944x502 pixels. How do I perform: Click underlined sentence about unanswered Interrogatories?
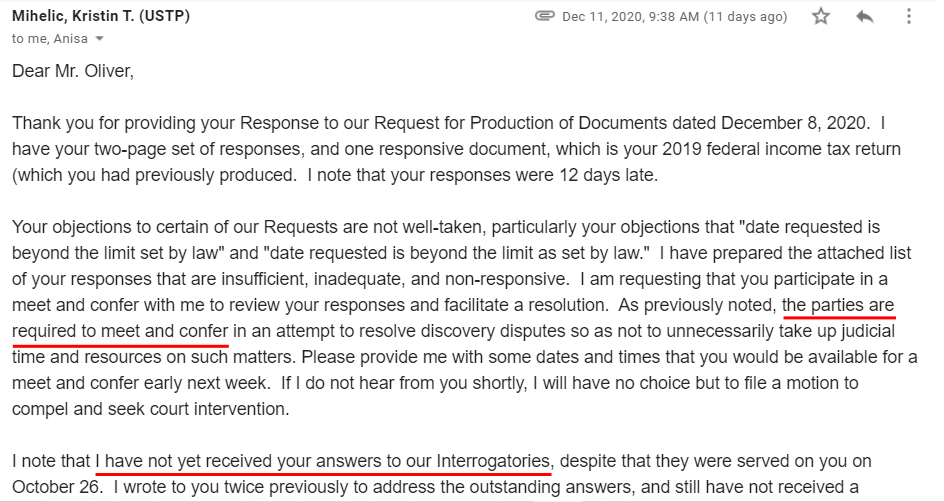[323, 461]
